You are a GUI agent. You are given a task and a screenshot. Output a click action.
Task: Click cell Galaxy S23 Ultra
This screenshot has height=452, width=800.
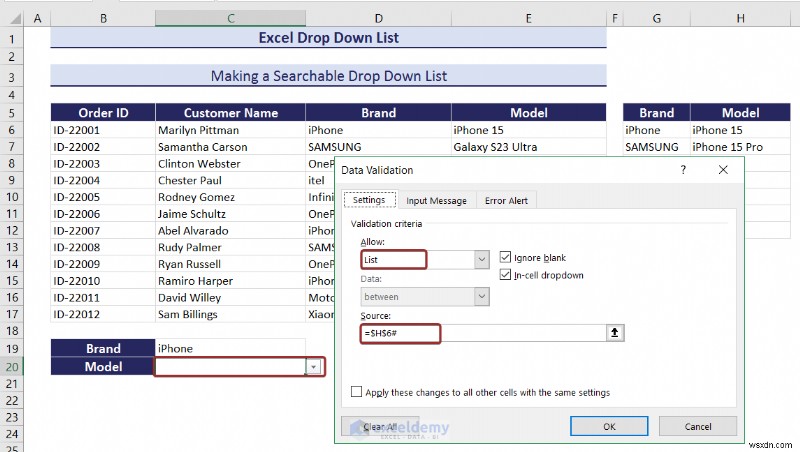point(529,147)
